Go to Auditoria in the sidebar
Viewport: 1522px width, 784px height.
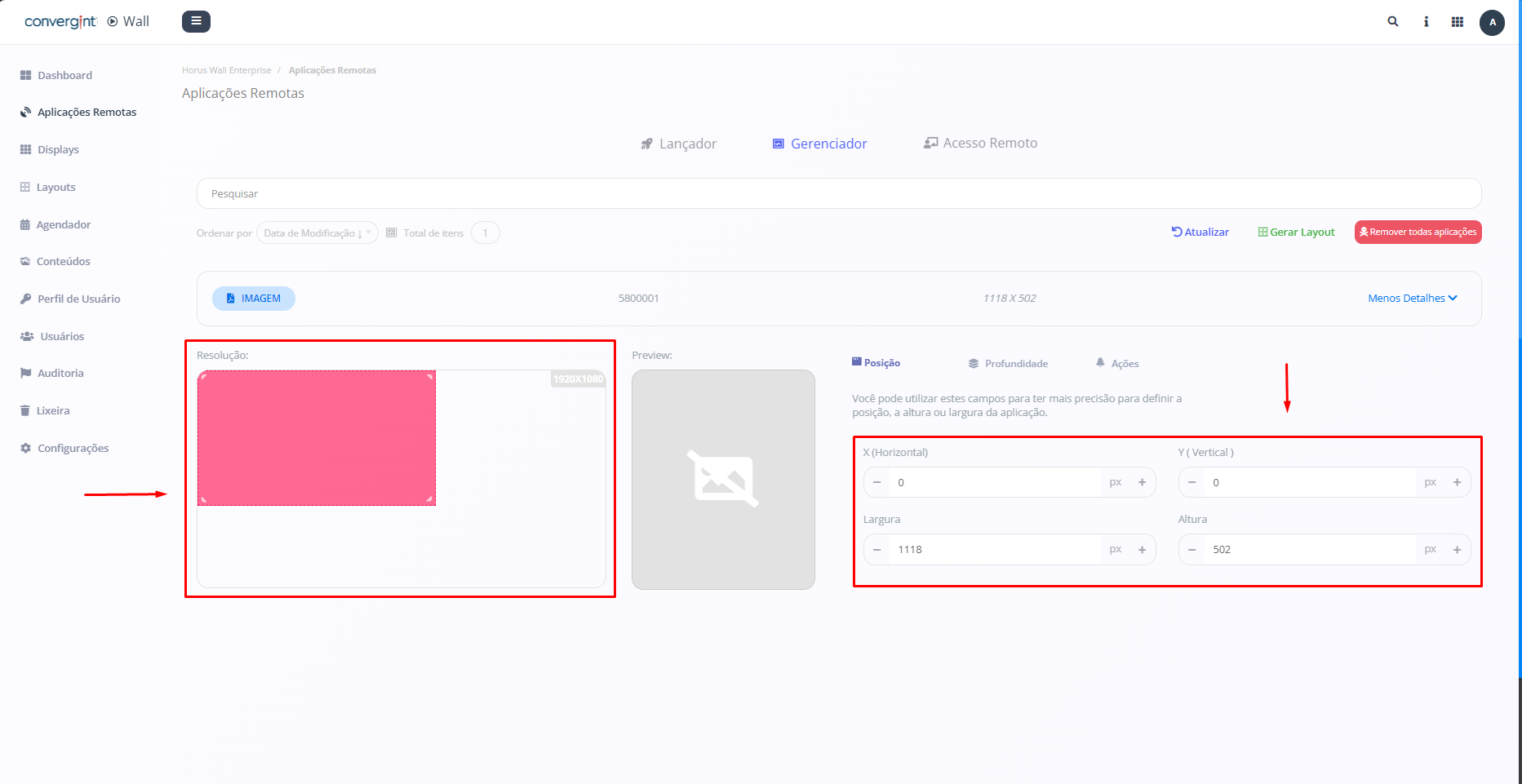(60, 373)
